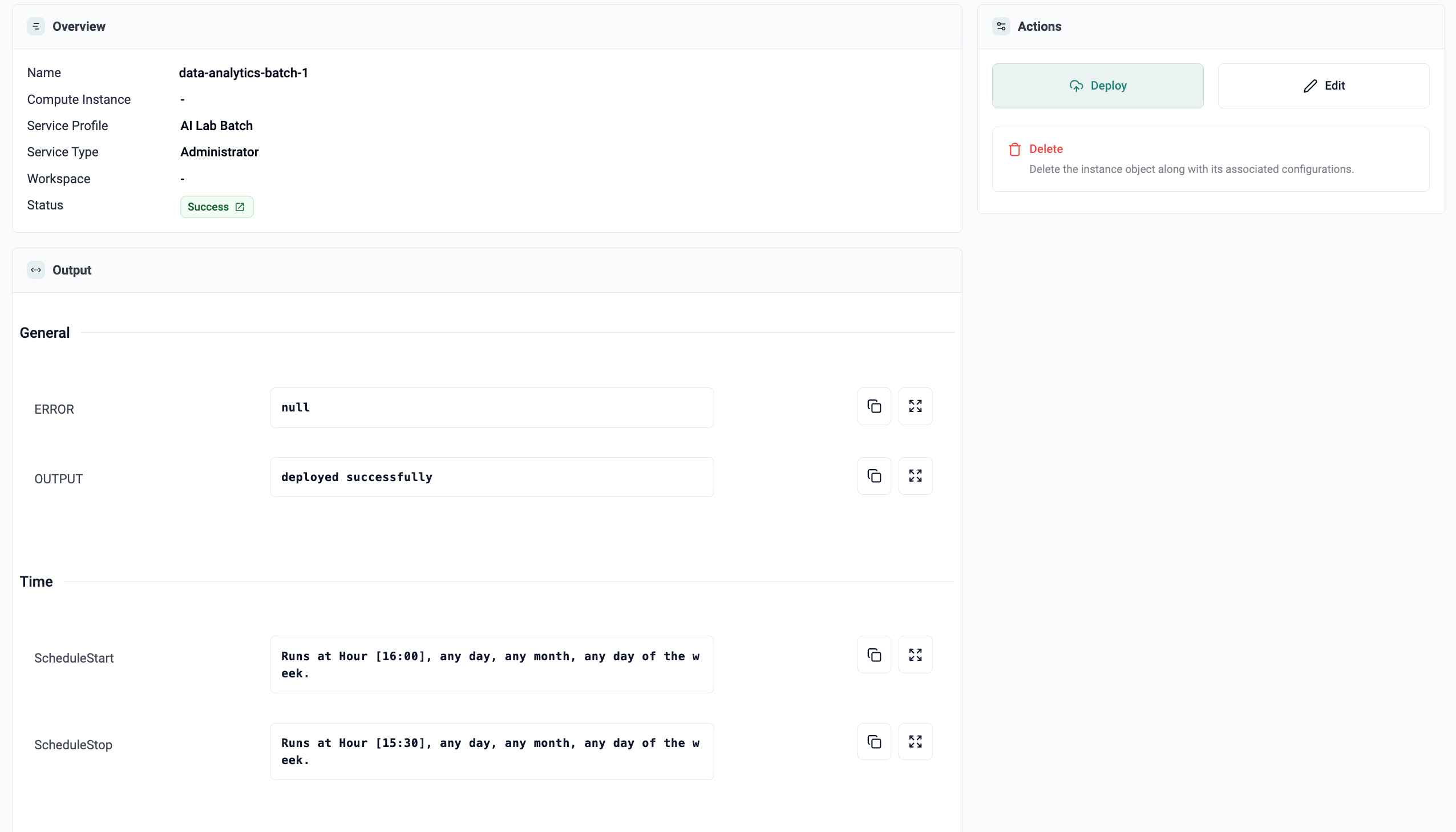Expand the ScheduleStop field
This screenshot has width=1456, height=832.
[915, 742]
